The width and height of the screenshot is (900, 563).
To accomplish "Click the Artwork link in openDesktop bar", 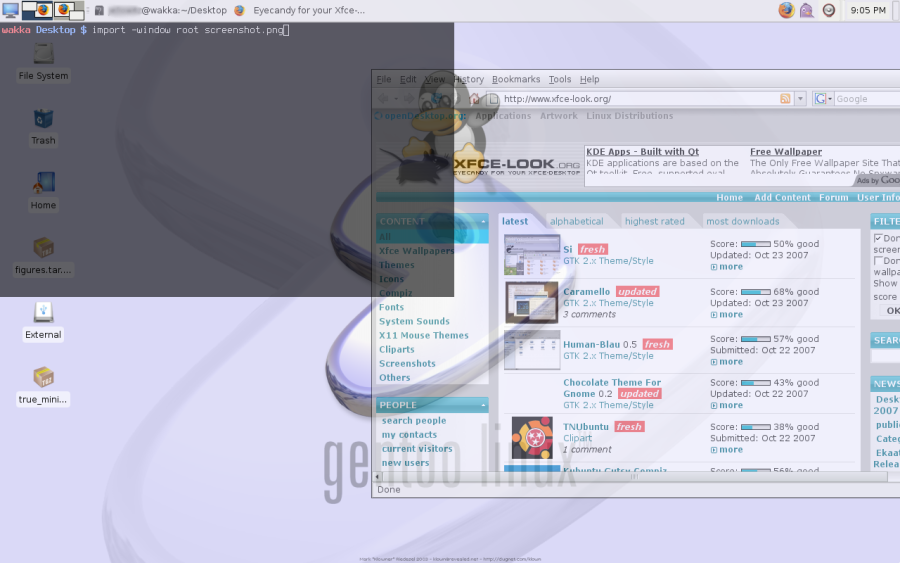I will pos(558,115).
